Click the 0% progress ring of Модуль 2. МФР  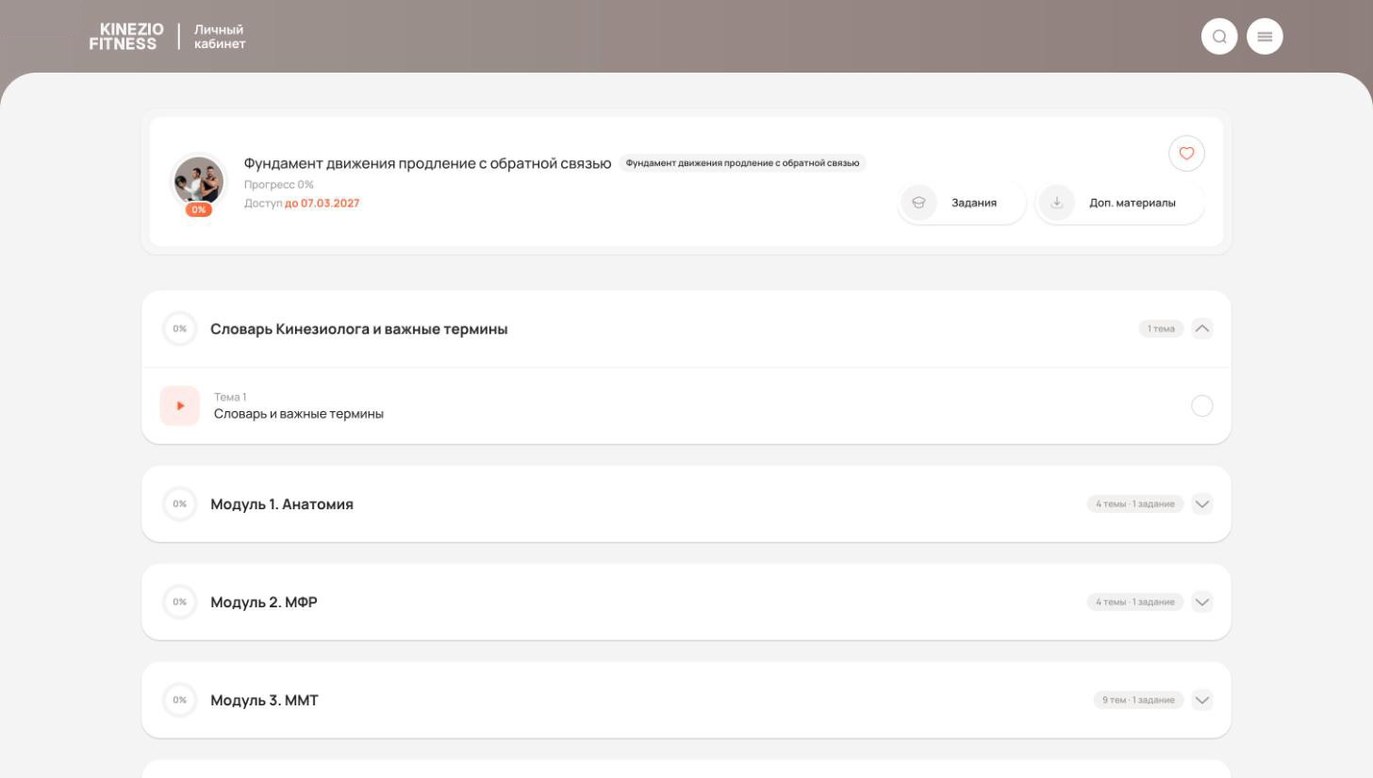[180, 602]
